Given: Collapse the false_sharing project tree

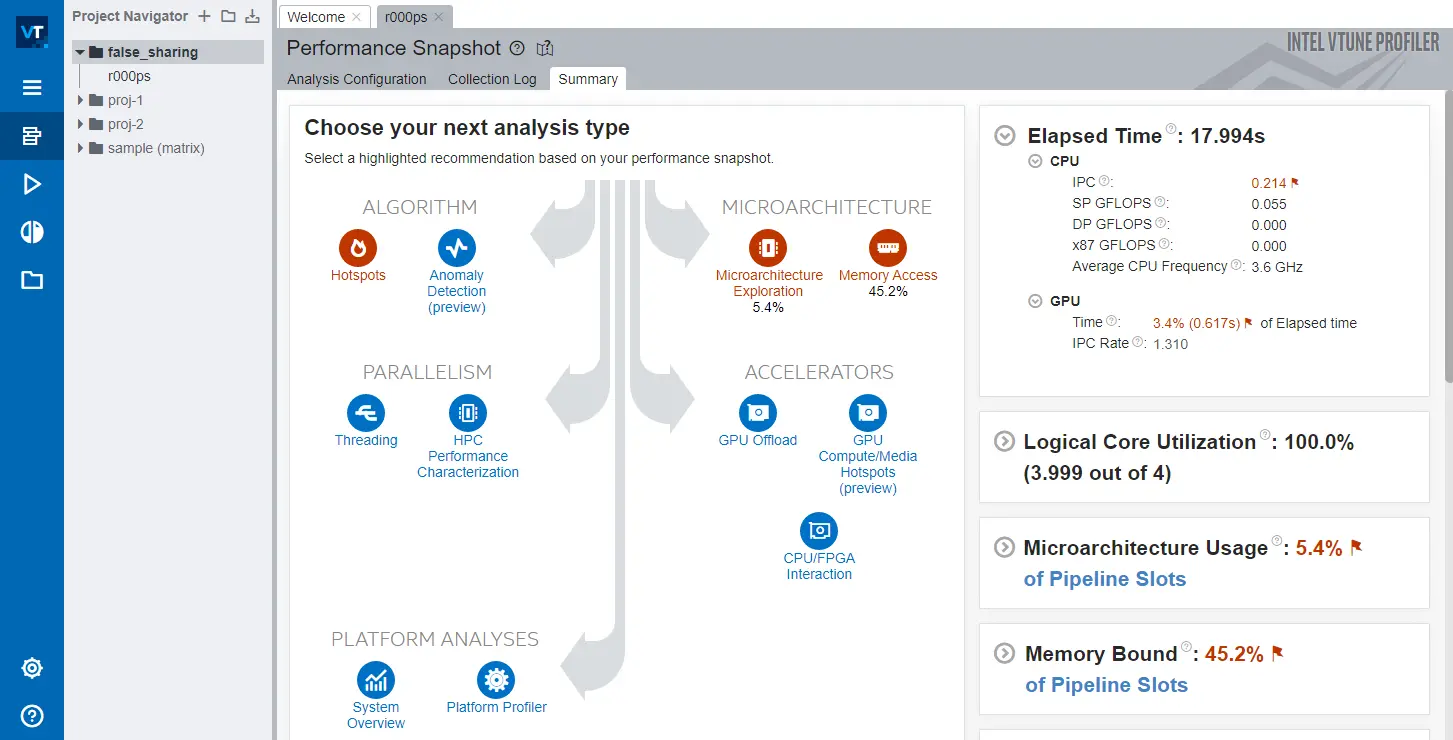Looking at the screenshot, I should [80, 52].
